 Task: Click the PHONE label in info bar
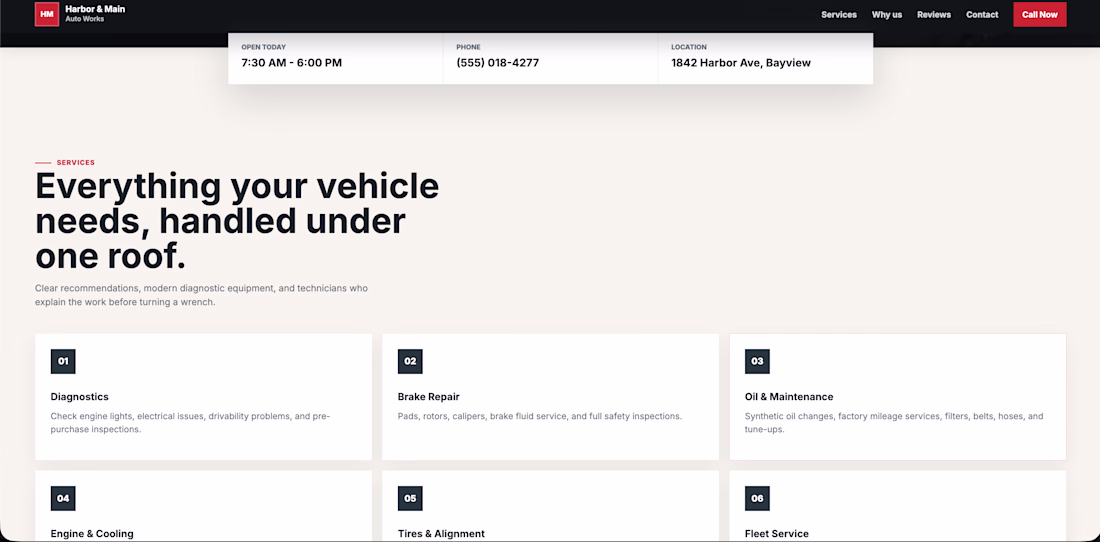469,47
